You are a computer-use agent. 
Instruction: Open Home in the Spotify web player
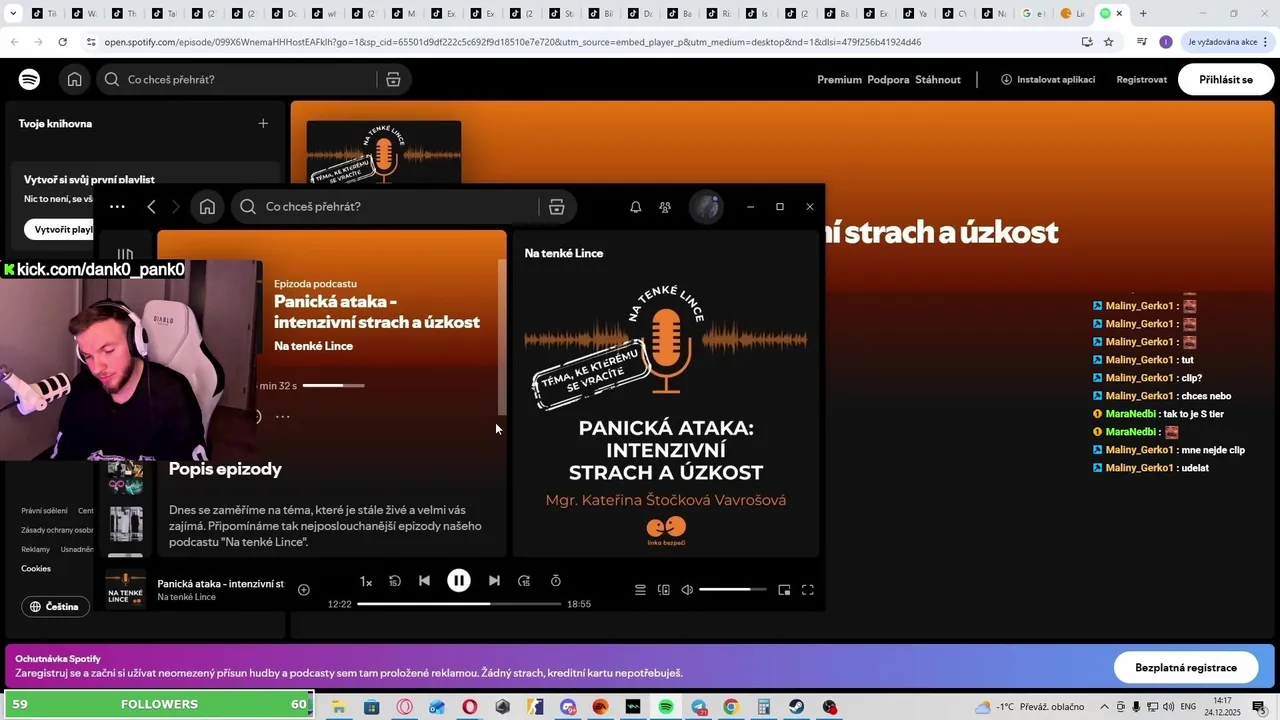pos(75,79)
